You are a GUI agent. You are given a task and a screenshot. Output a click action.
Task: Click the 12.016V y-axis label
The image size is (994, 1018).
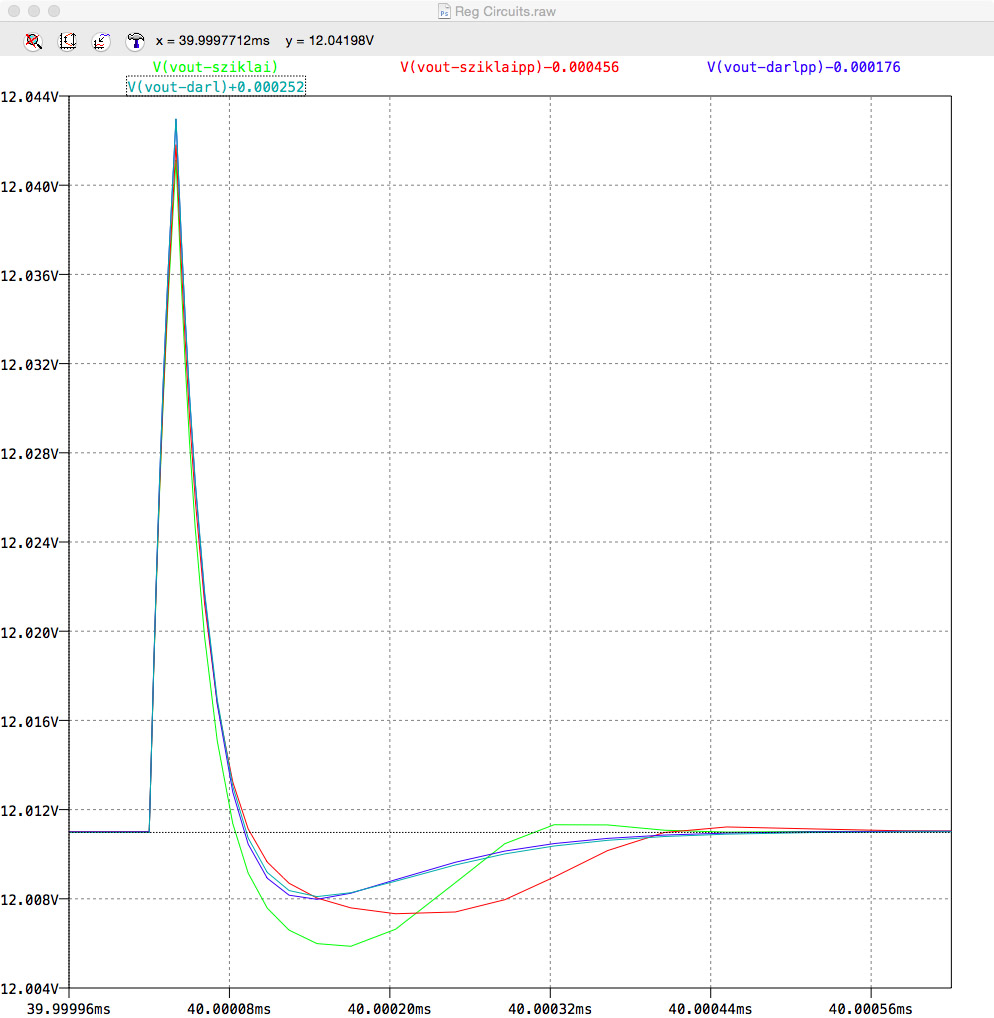pyautogui.click(x=29, y=722)
